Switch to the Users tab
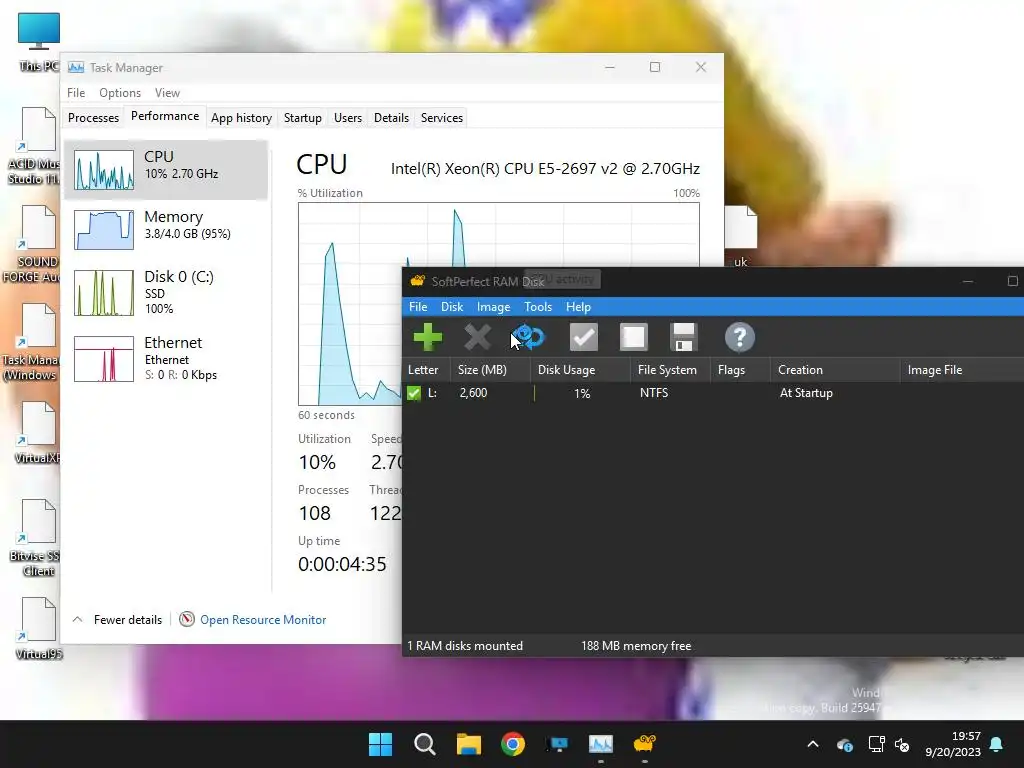The image size is (1024, 768). pos(347,118)
